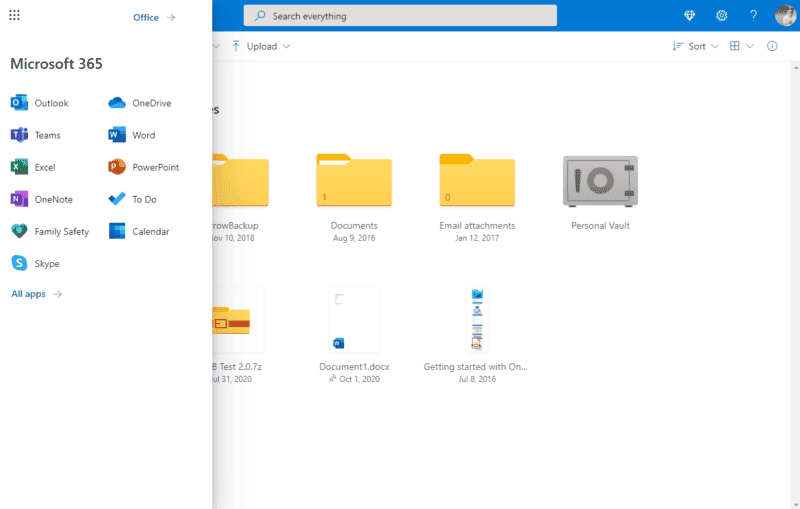Launch Outlook from app list
Viewport: 800px width, 509px height.
click(x=40, y=103)
